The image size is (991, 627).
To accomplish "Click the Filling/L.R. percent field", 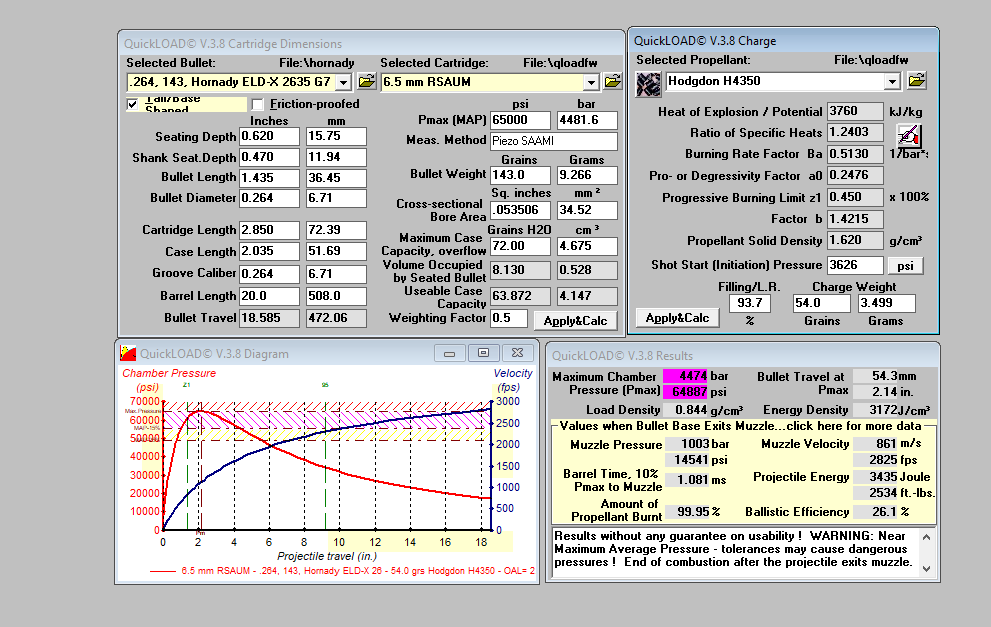I will 750,303.
